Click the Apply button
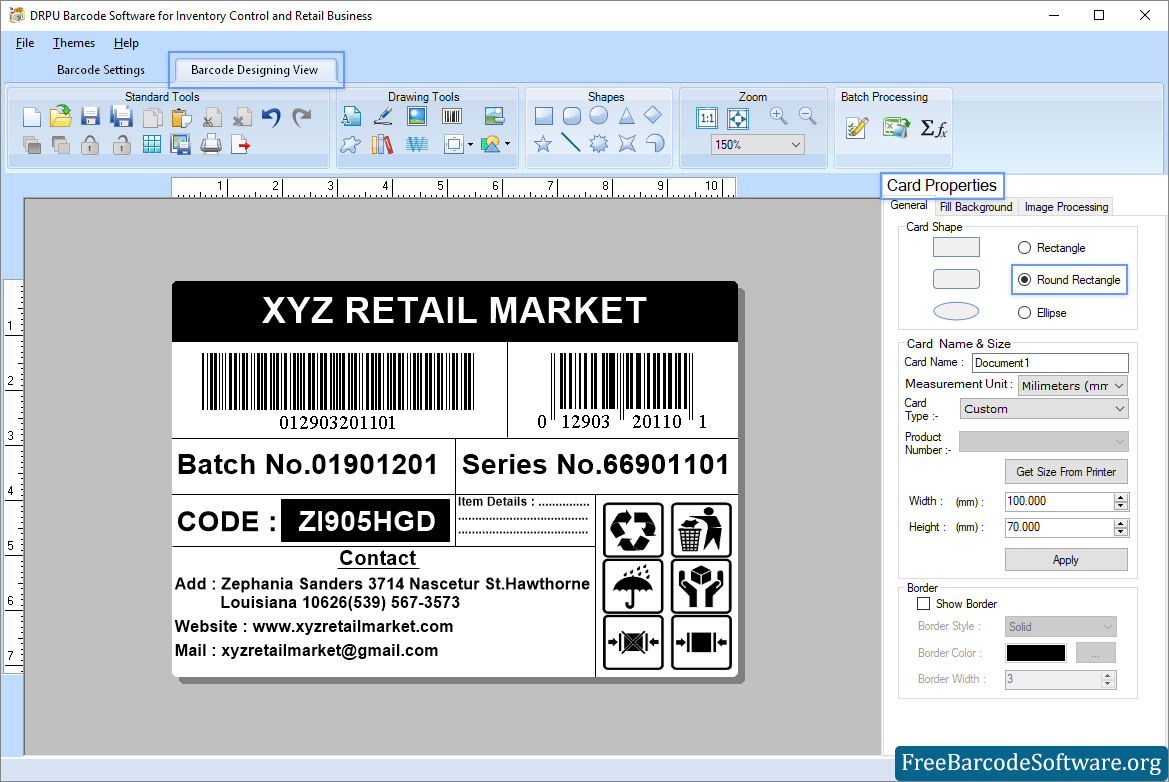The image size is (1169, 782). pos(1066,560)
